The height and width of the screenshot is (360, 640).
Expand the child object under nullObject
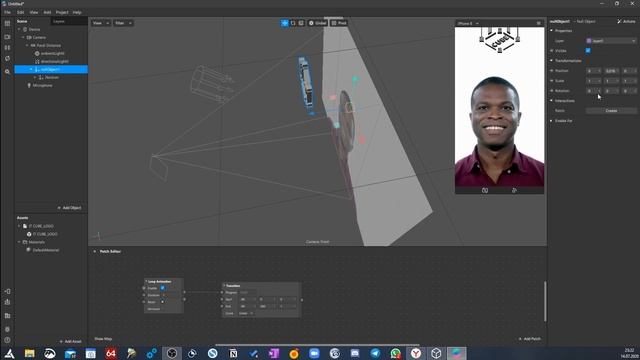coord(35,78)
